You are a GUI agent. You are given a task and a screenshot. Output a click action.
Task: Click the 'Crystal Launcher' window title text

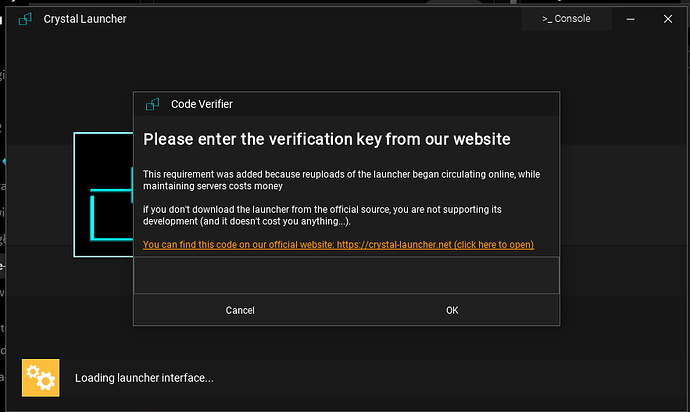[85, 19]
